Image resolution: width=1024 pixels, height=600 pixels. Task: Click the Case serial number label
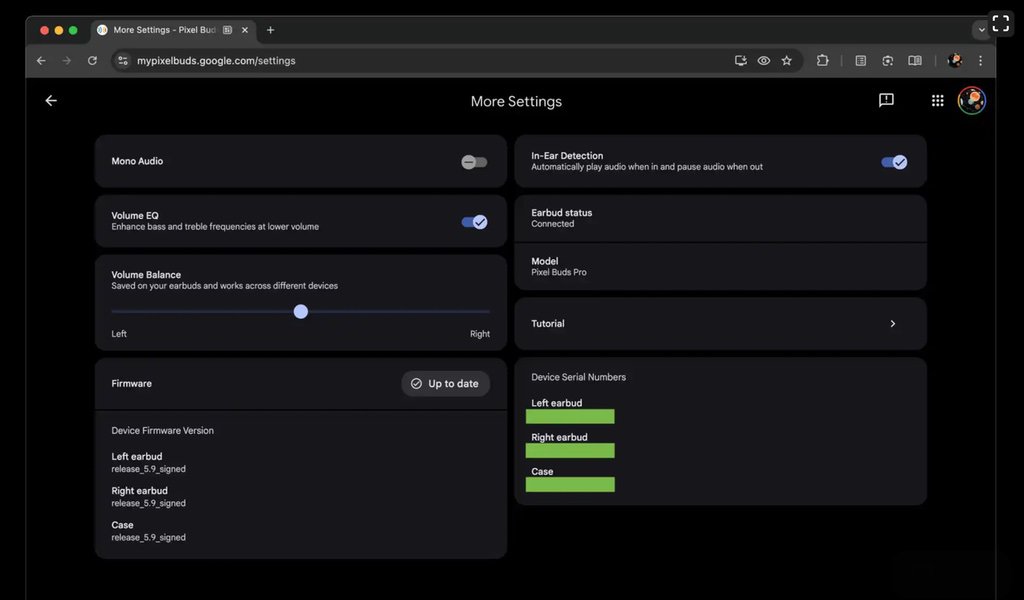(x=542, y=471)
